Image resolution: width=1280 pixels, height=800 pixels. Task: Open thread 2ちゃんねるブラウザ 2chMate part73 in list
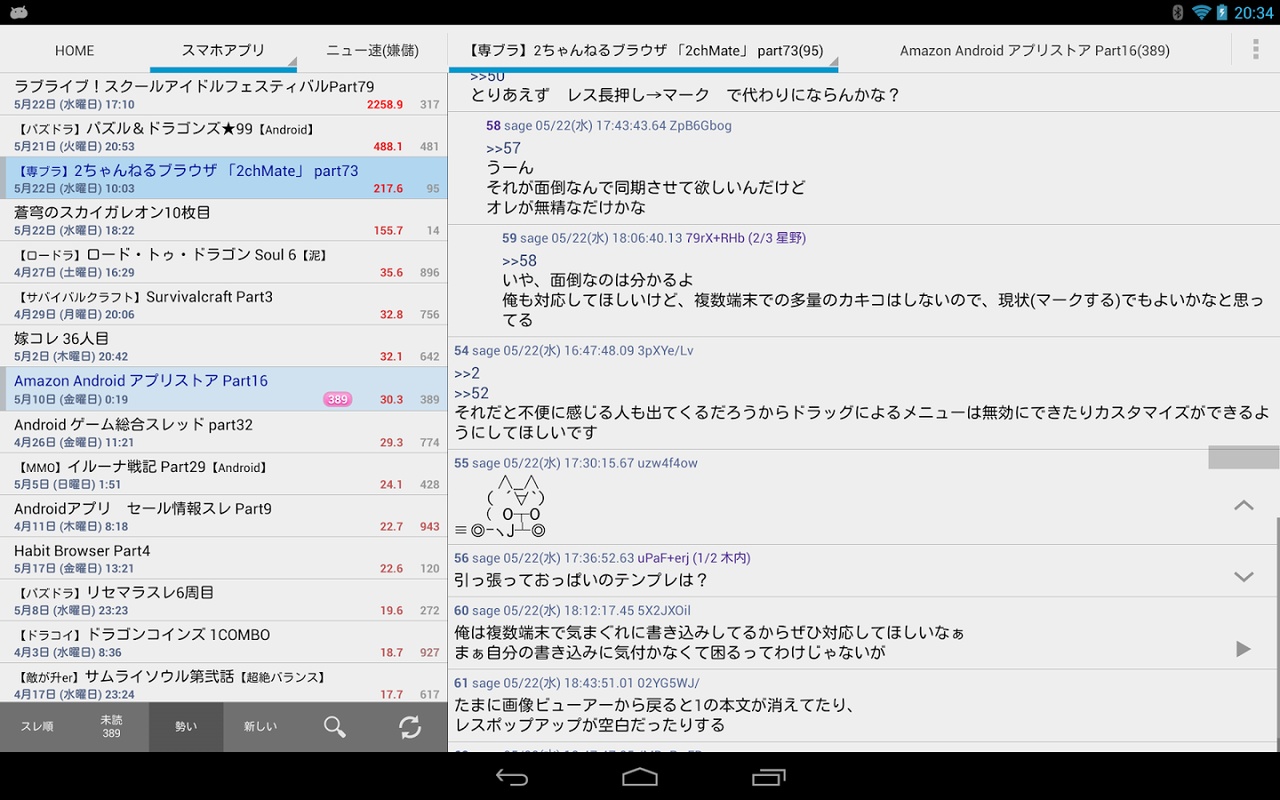(x=223, y=178)
